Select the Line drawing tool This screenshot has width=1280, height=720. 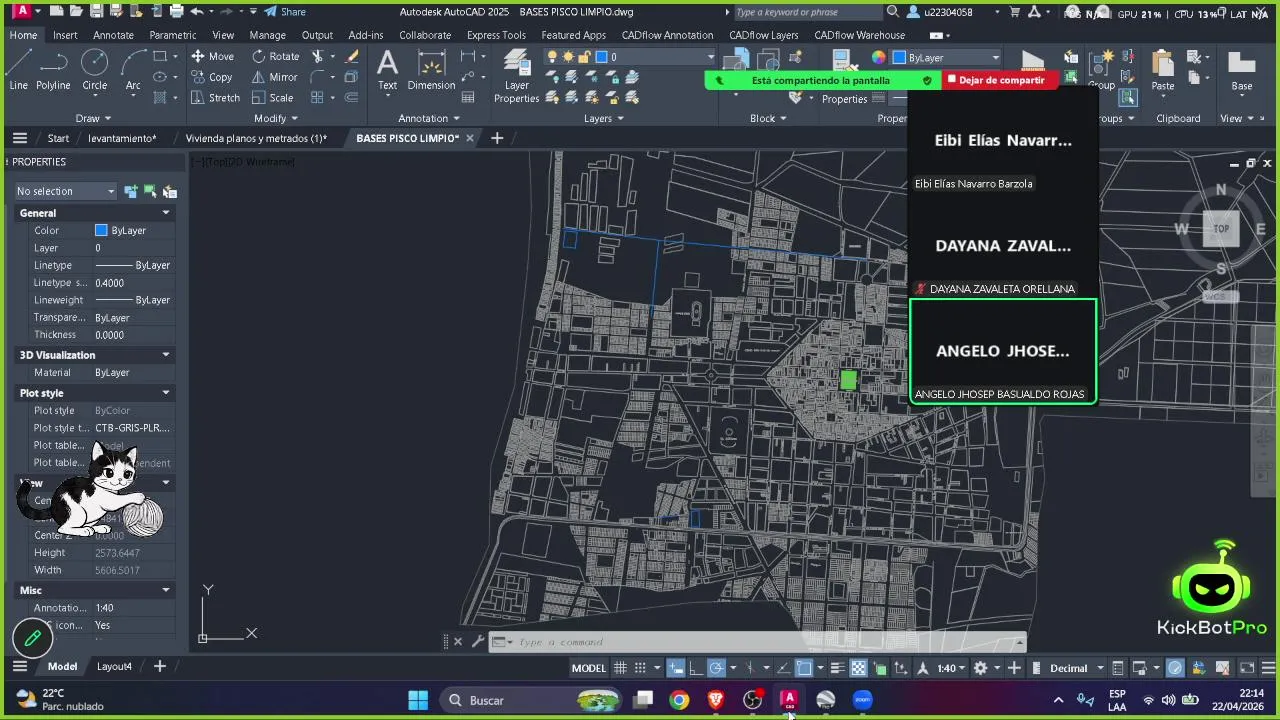pyautogui.click(x=18, y=70)
